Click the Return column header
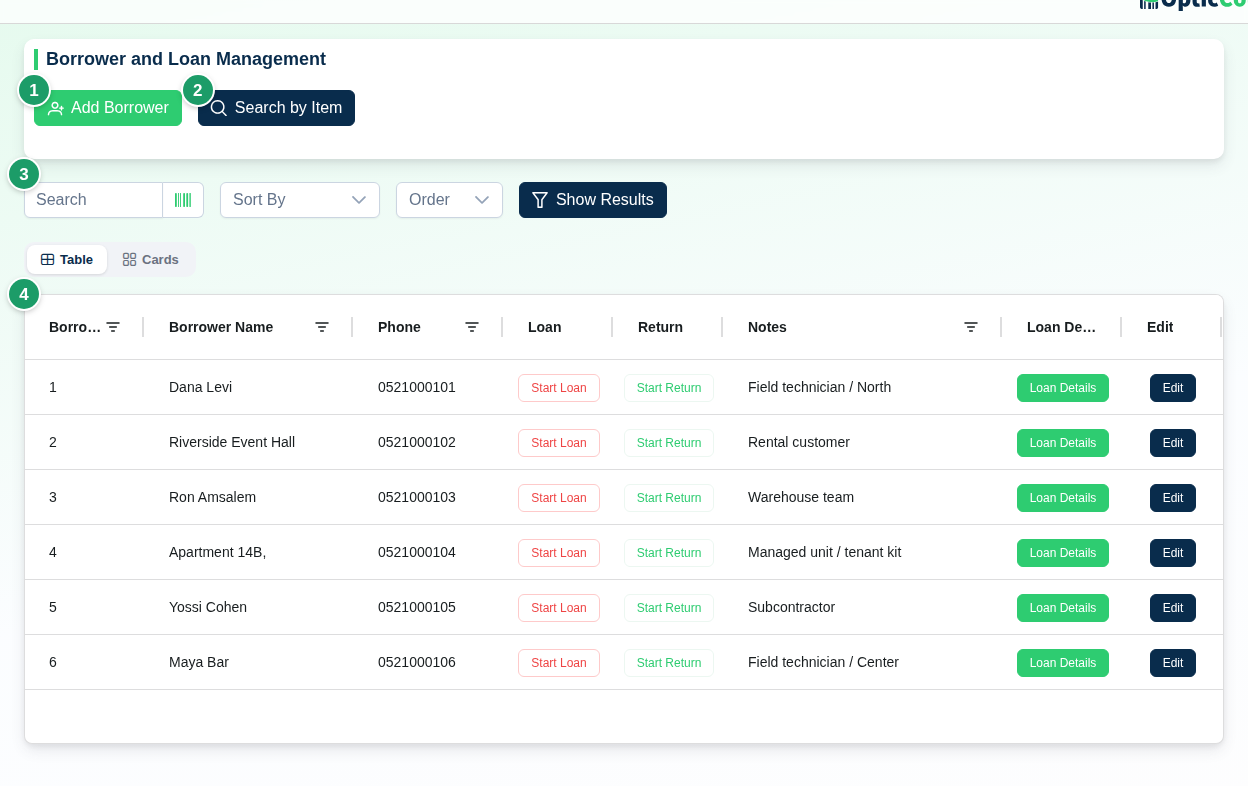This screenshot has height=790, width=1248. coord(660,327)
